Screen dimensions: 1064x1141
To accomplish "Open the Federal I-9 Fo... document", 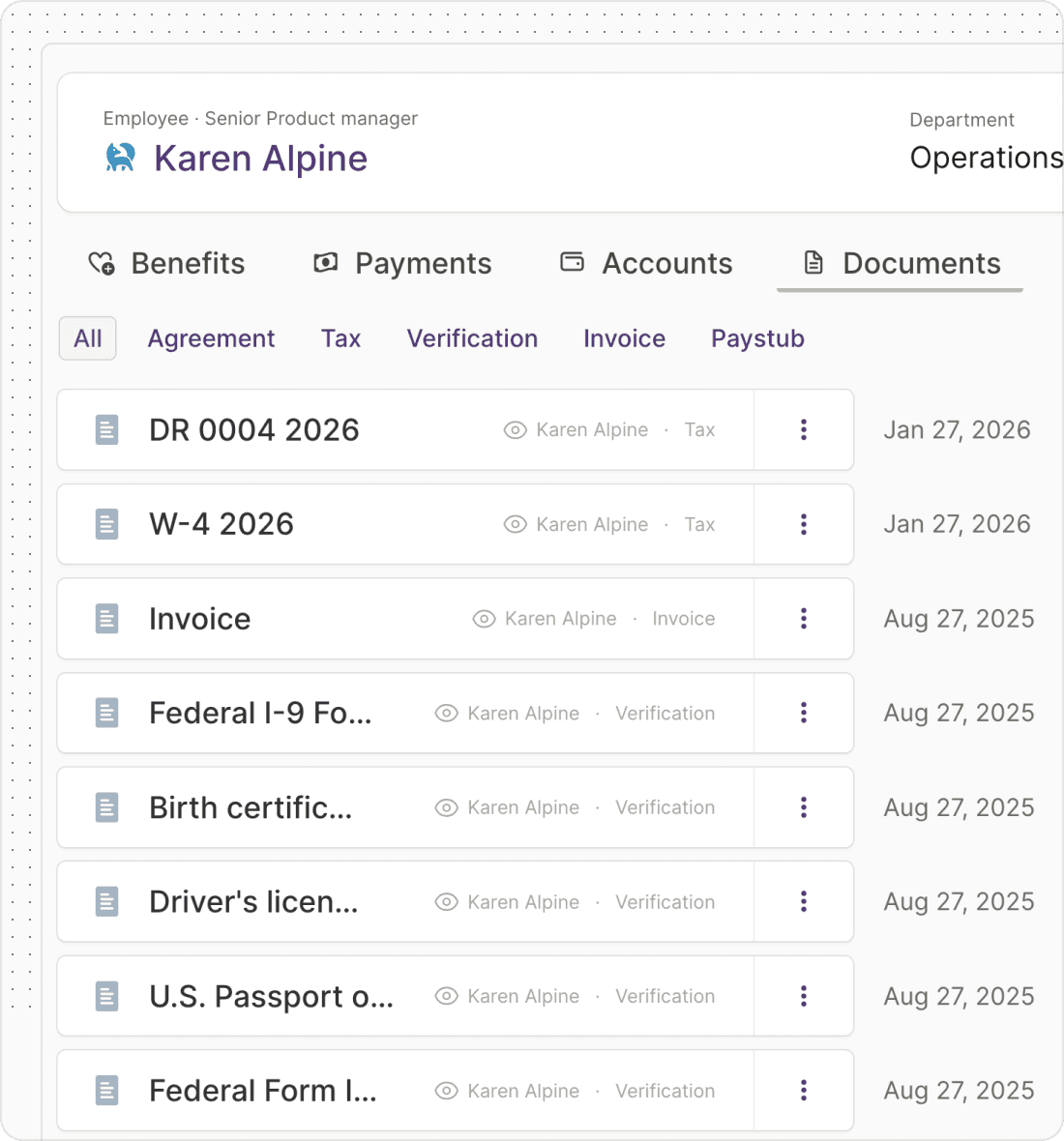I will pyautogui.click(x=260, y=714).
